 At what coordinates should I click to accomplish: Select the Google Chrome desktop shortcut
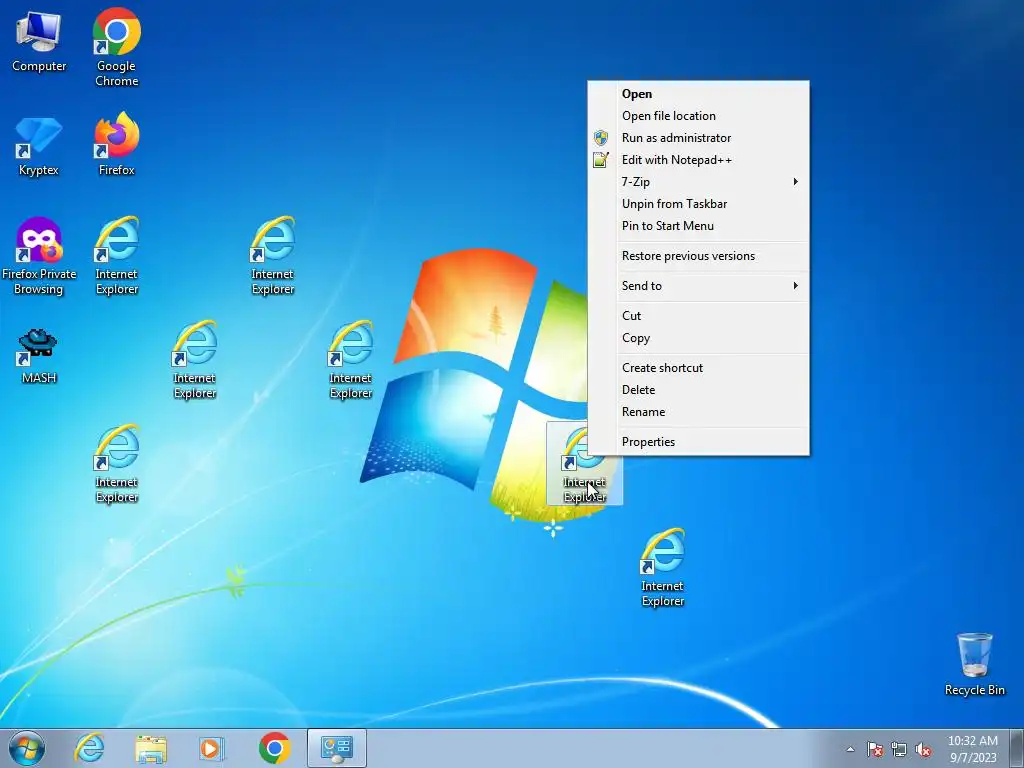(x=117, y=47)
